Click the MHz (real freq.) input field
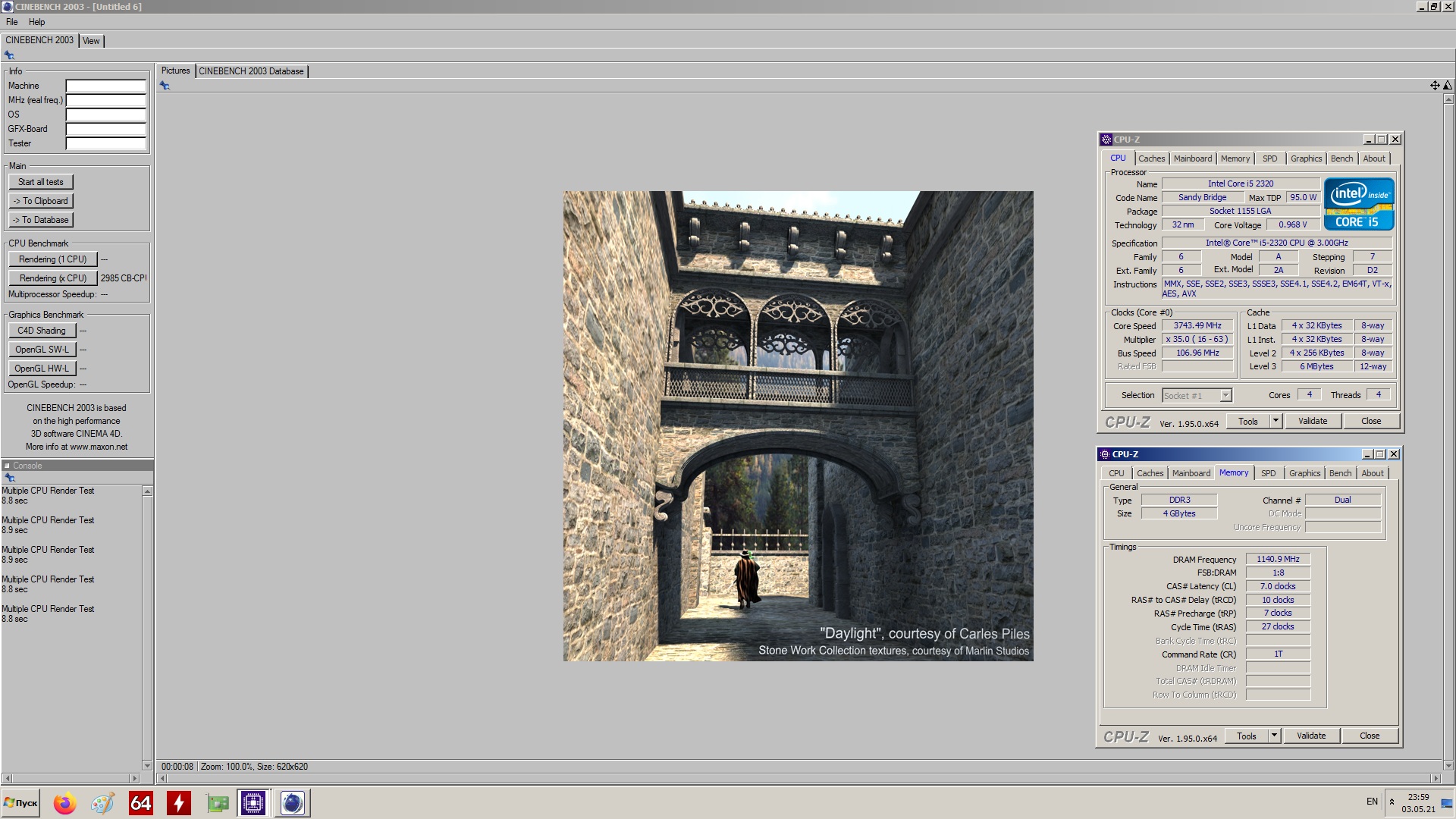This screenshot has height=819, width=1456. [x=105, y=100]
